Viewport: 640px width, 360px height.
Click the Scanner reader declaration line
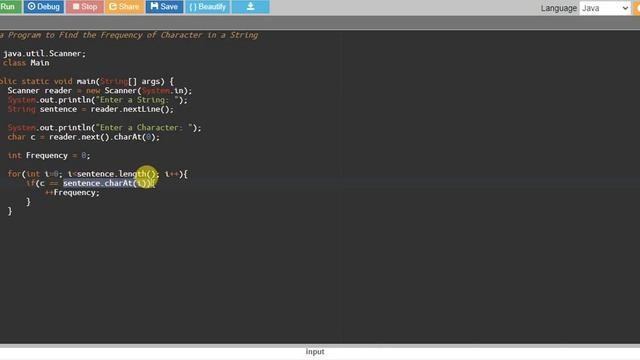click(x=99, y=91)
